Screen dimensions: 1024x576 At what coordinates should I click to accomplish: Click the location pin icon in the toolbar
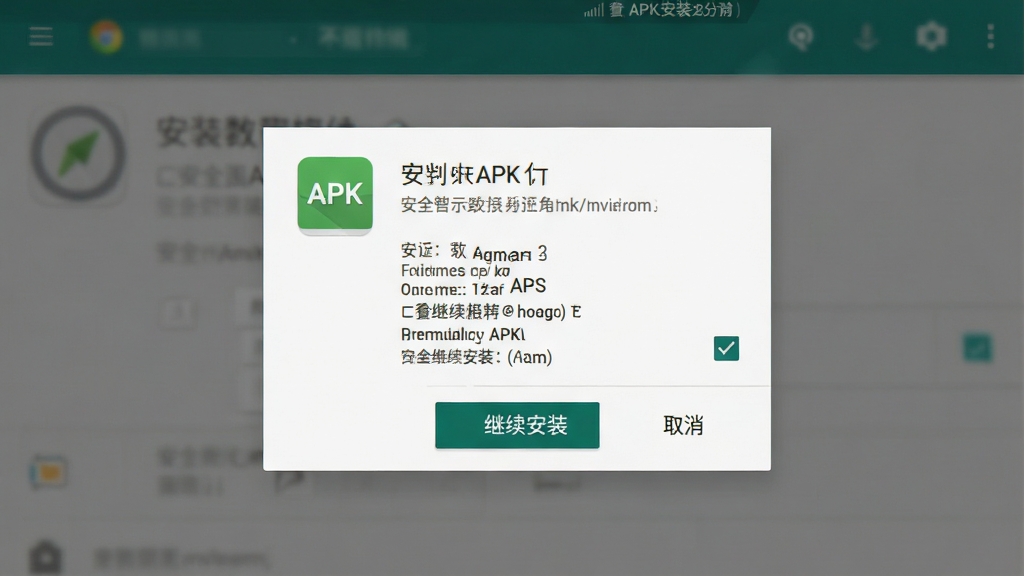801,37
